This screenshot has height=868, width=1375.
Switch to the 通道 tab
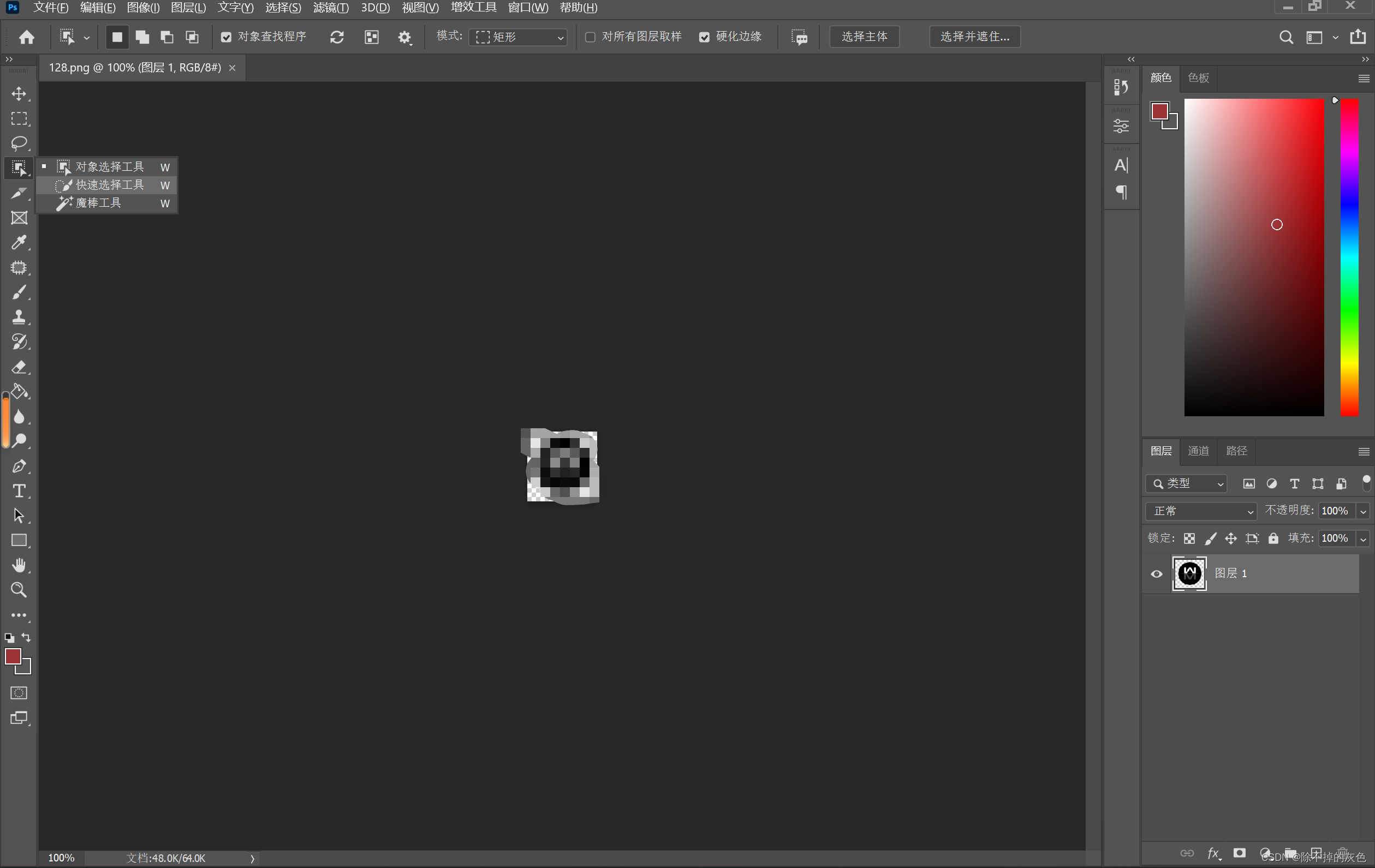pos(1198,451)
